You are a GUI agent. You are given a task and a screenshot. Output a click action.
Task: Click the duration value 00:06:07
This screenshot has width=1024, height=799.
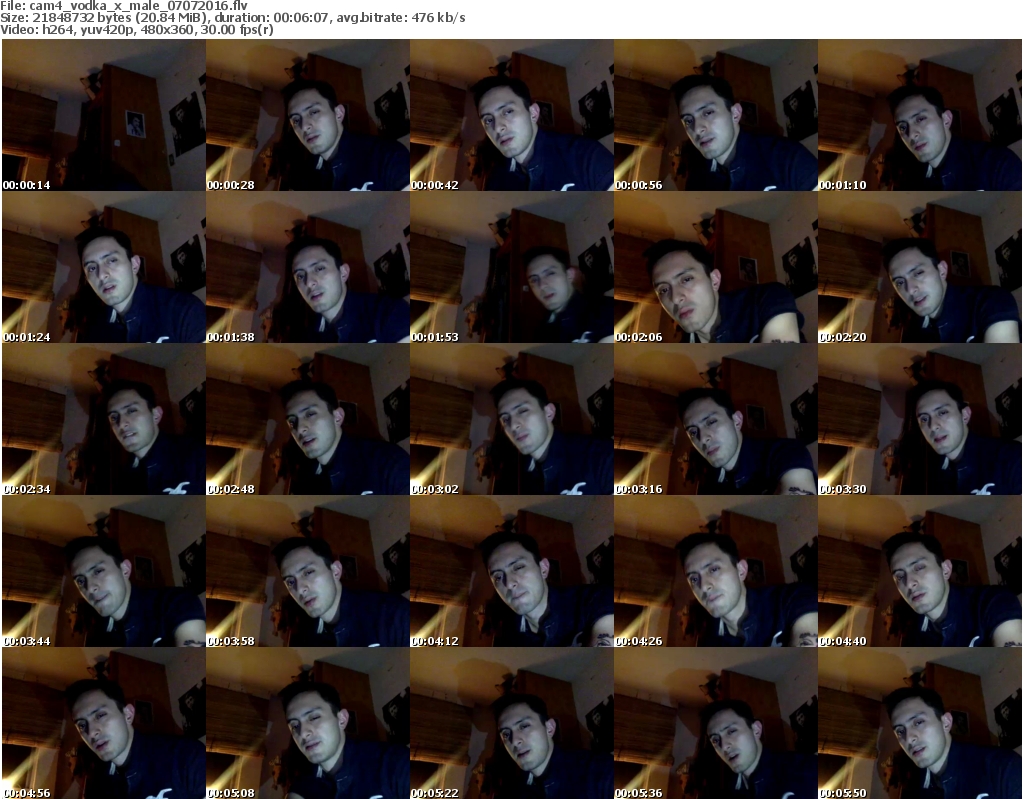[301, 18]
